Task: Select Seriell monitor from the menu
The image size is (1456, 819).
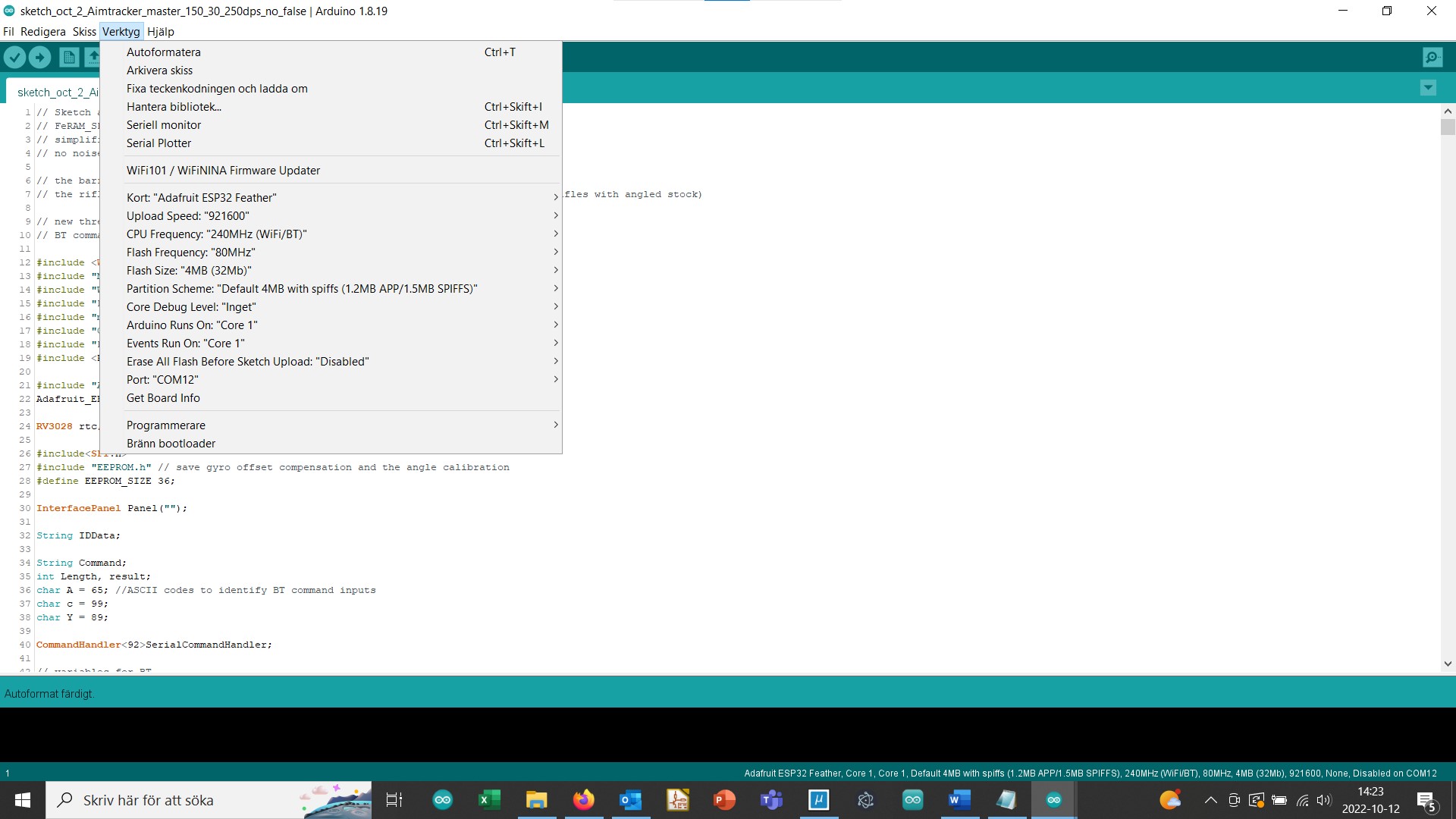Action: click(164, 124)
